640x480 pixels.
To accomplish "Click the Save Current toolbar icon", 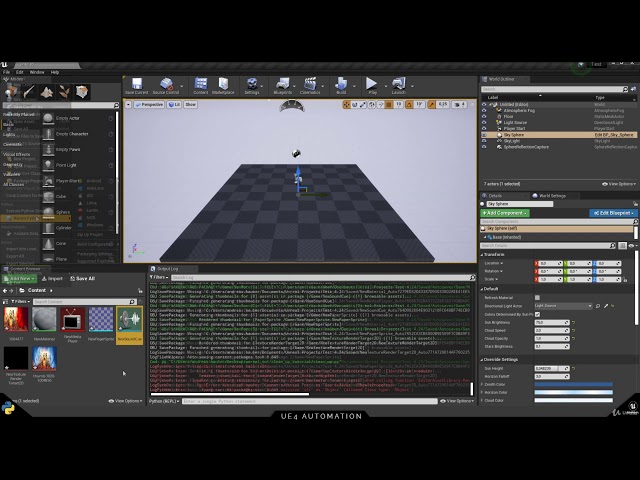I will tap(136, 84).
